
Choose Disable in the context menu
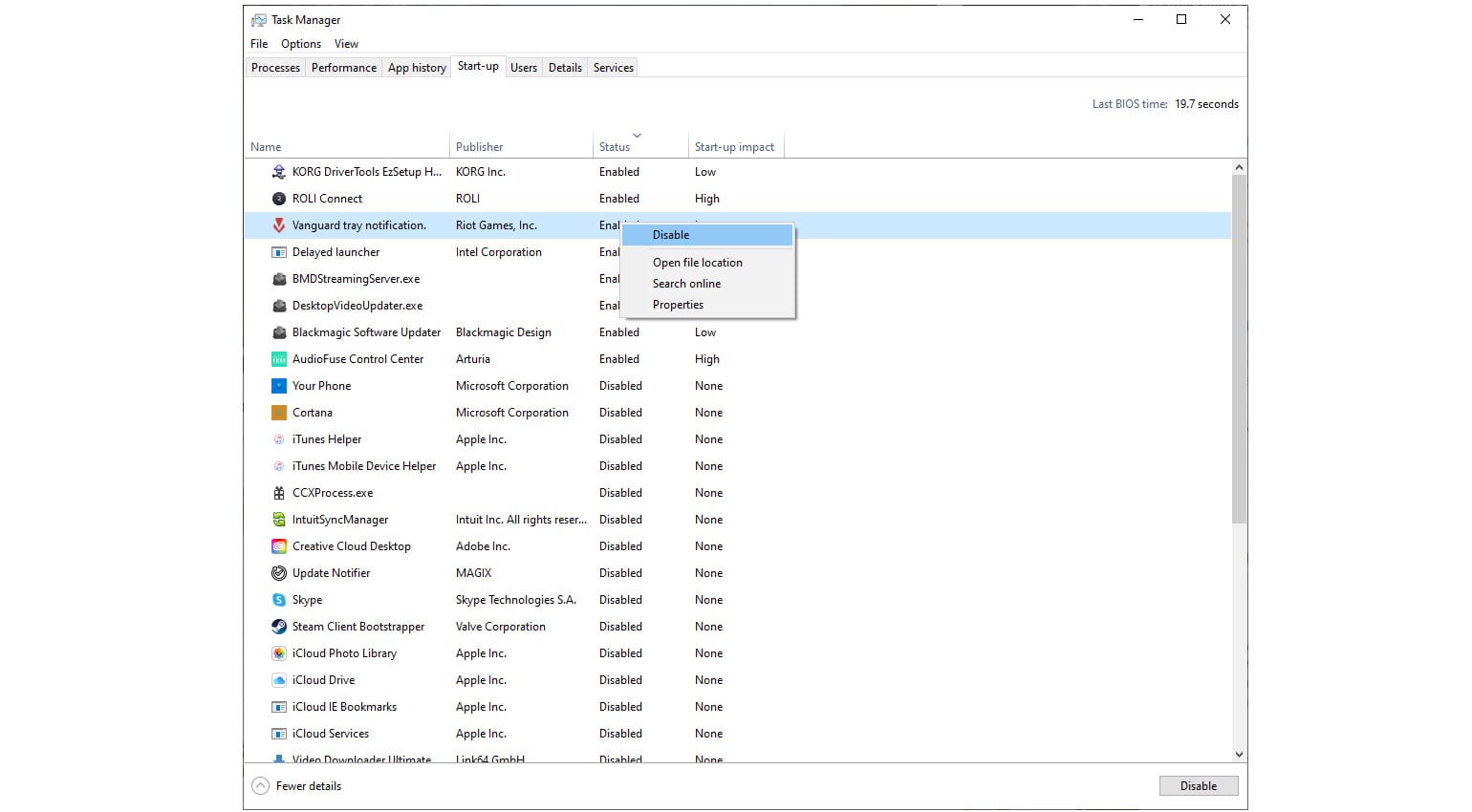click(x=707, y=235)
